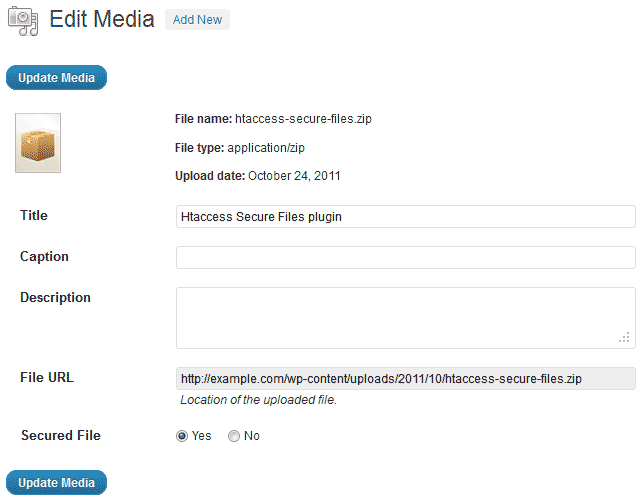The height and width of the screenshot is (500, 644).
Task: Click the media icon beside Edit Media
Action: coord(21,21)
